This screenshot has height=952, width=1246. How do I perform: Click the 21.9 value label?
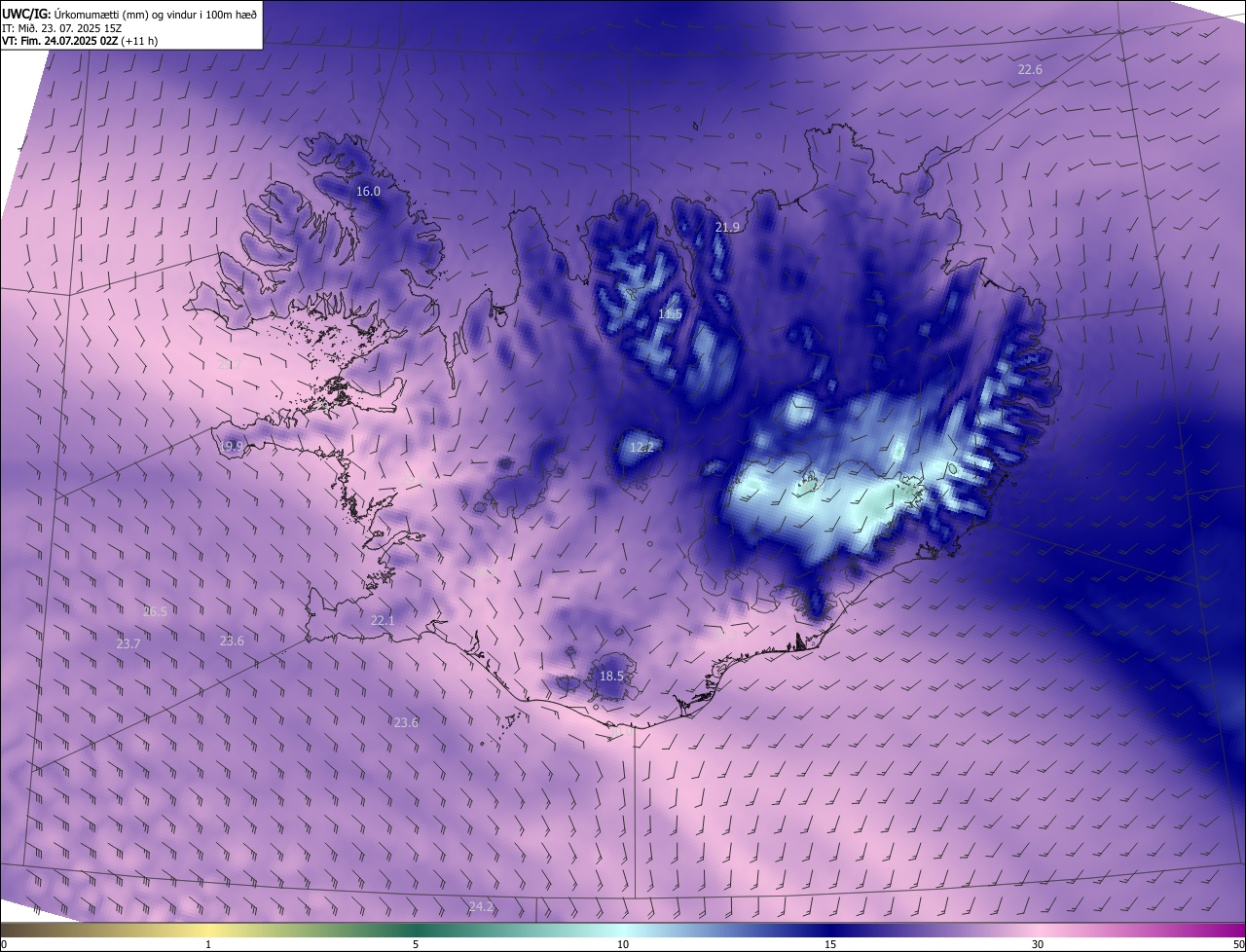point(727,227)
